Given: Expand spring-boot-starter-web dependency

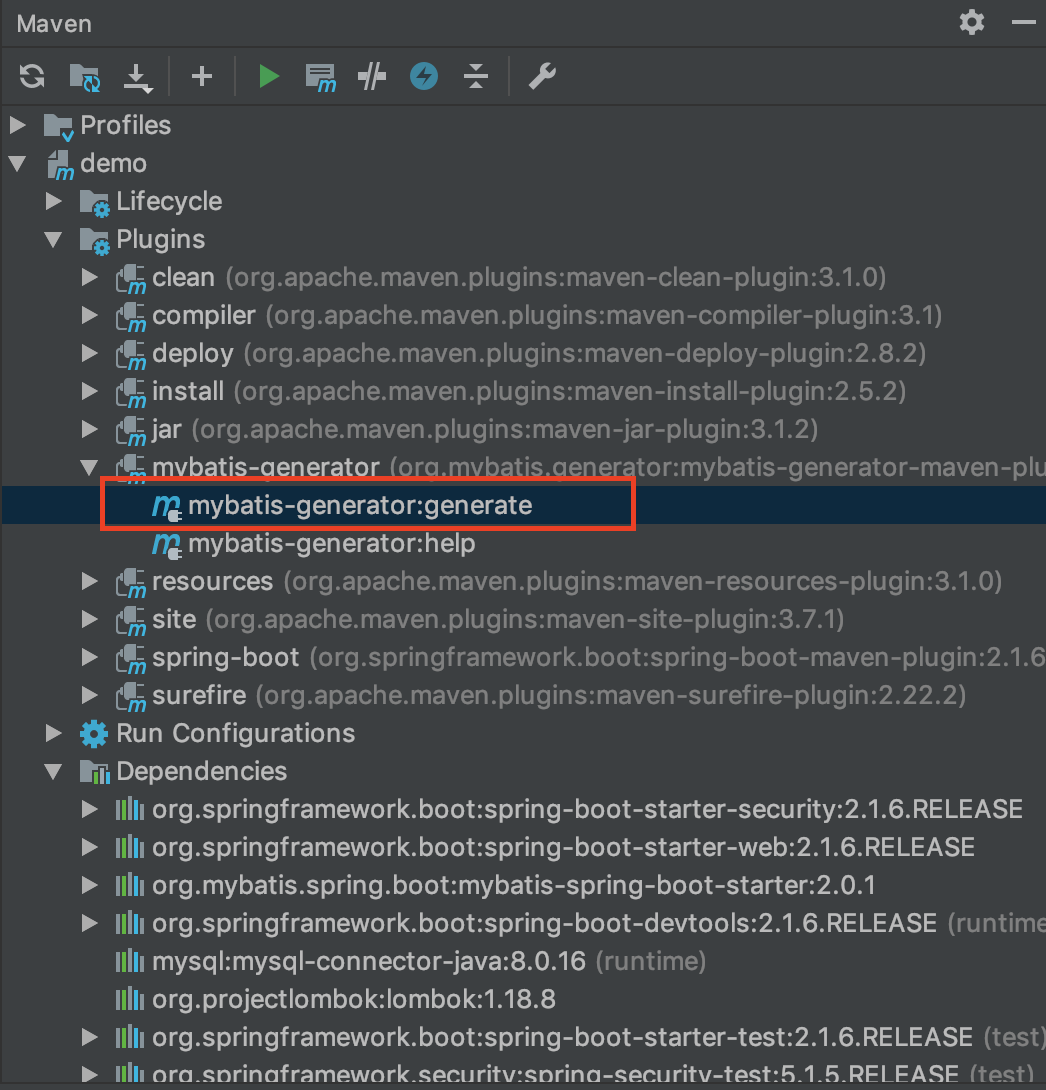Looking at the screenshot, I should 90,847.
